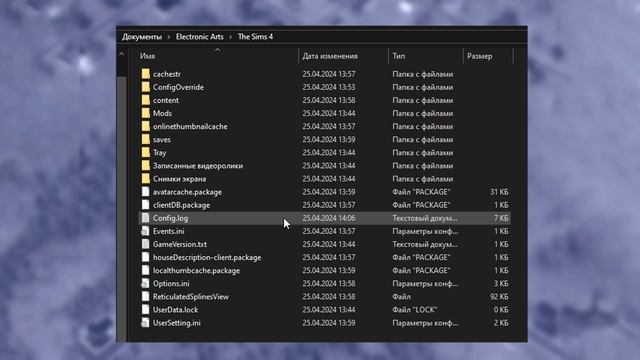Screen dimensions: 640x360
Task: Click the Events.ini file icon
Action: click(145, 231)
